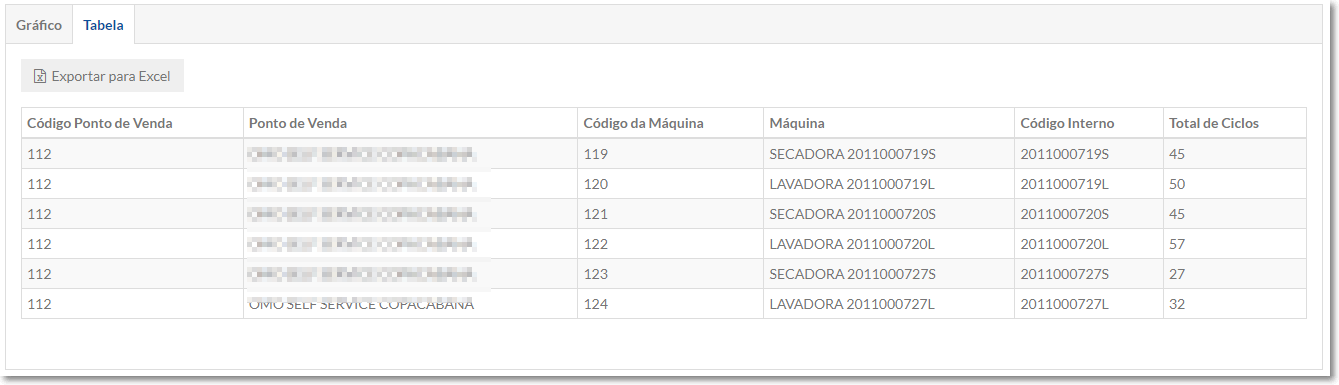
Task: Click the LAVADORA 2011000720L cell
Action: click(889, 244)
